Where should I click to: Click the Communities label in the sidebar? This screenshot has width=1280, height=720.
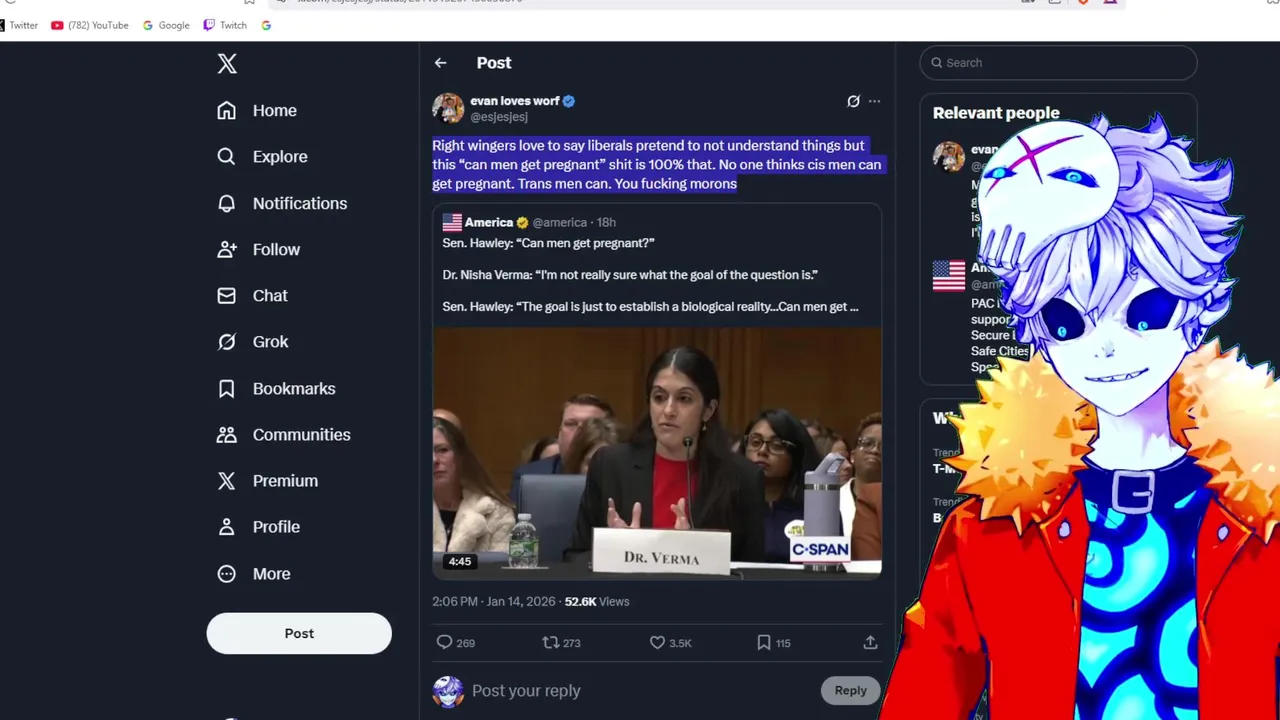[x=302, y=435]
